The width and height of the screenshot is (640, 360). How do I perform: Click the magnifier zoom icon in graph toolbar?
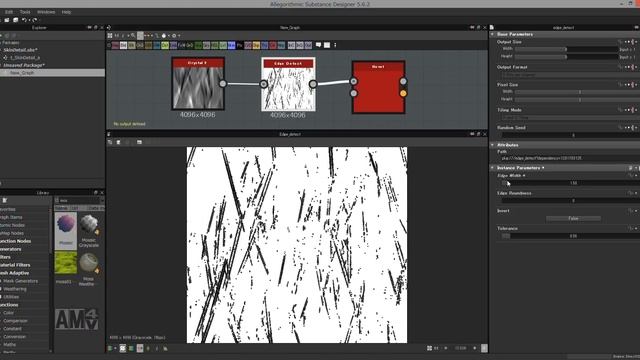(133, 36)
